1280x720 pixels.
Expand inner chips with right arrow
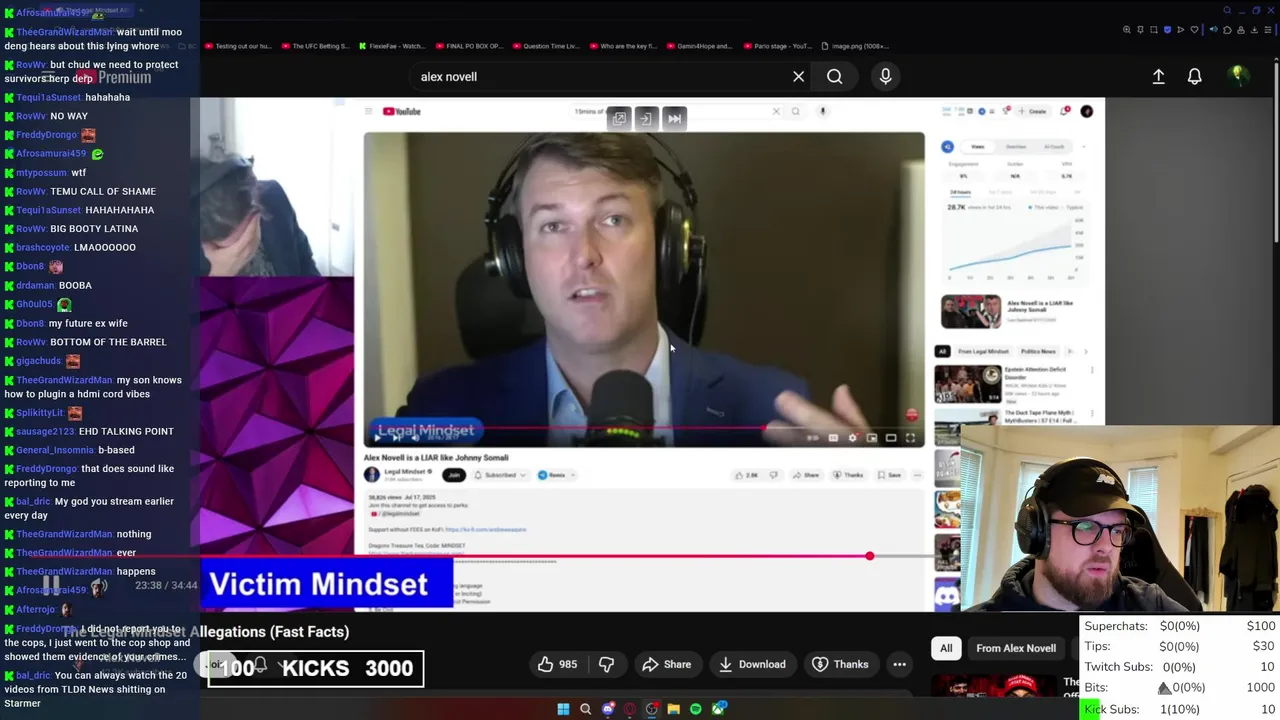coord(1086,351)
